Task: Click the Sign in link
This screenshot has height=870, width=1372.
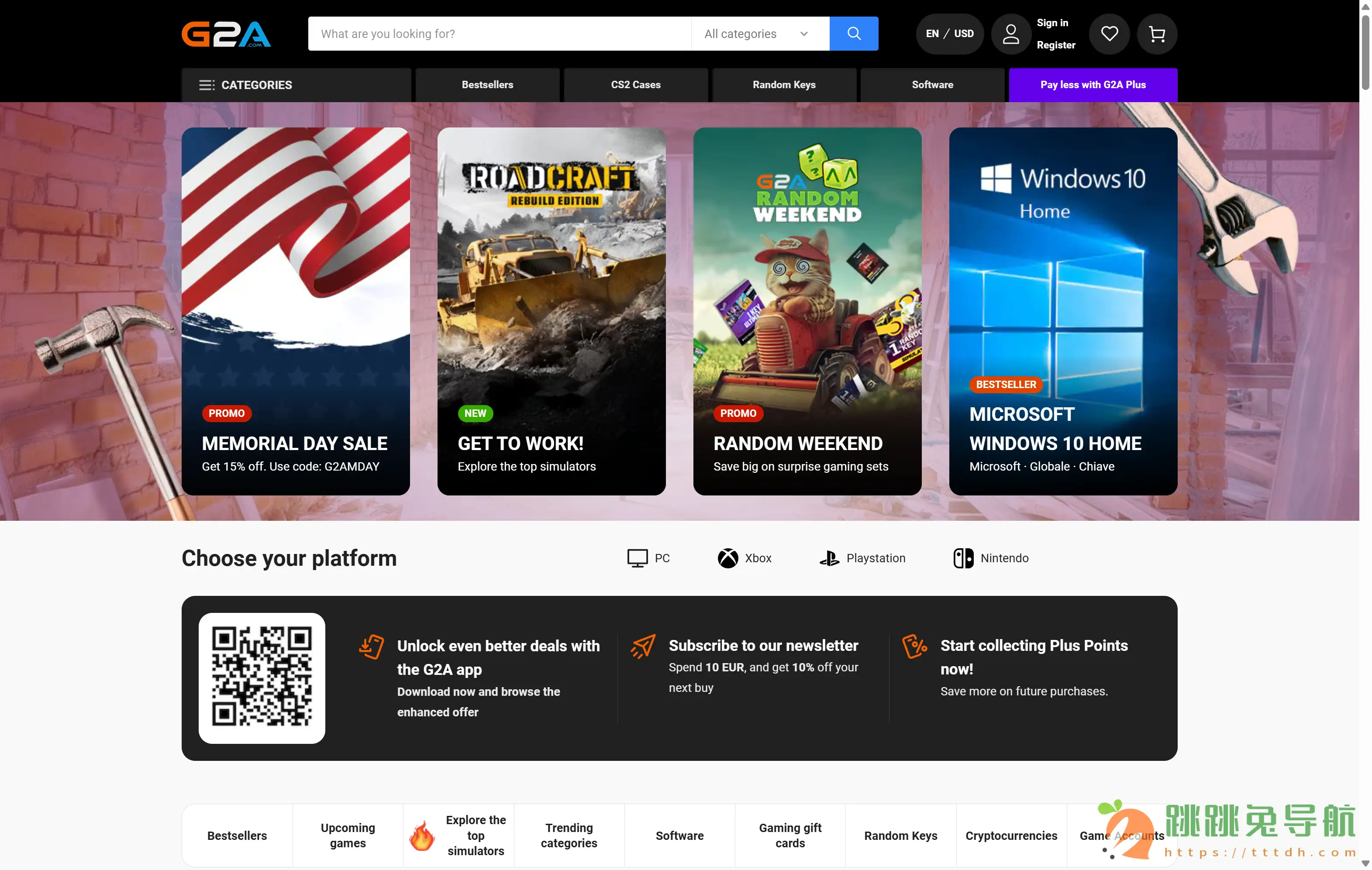Action: (x=1052, y=23)
